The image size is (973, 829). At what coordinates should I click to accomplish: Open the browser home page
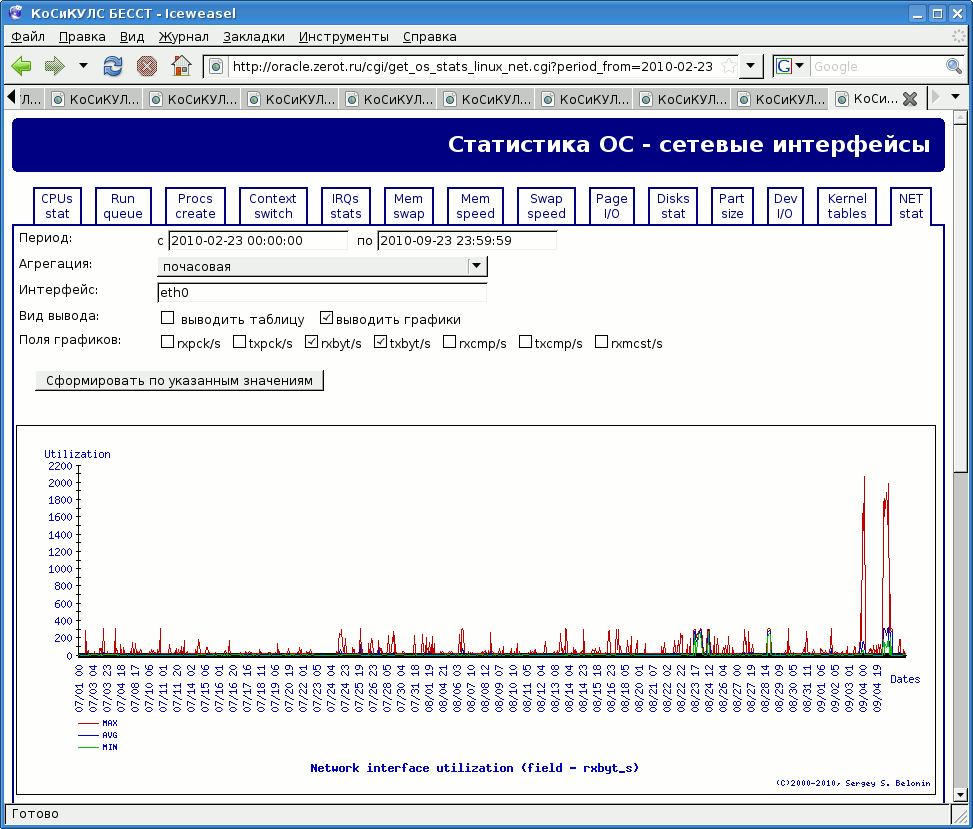point(181,66)
